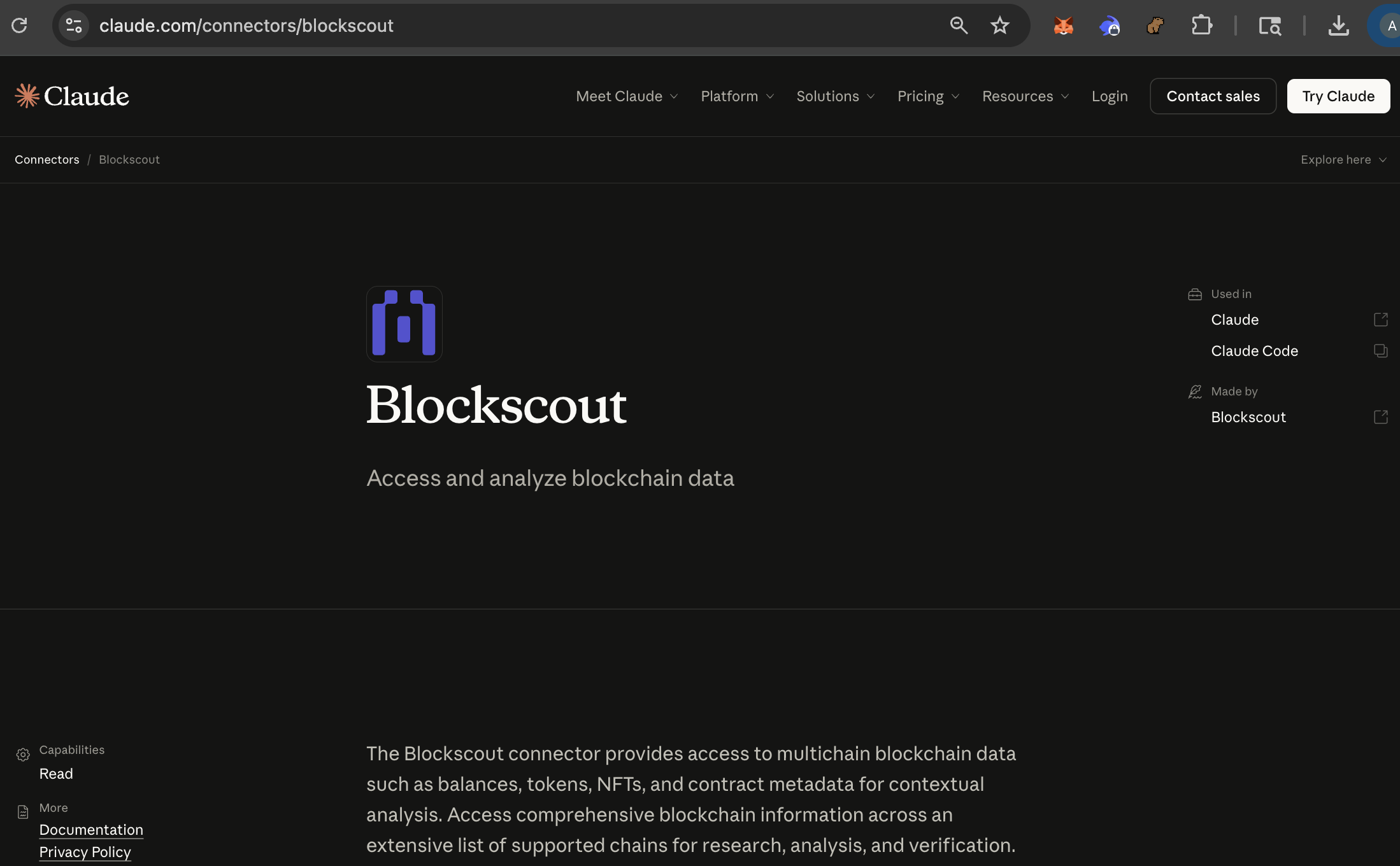
Task: Open the MetaMask extension
Action: tap(1064, 25)
